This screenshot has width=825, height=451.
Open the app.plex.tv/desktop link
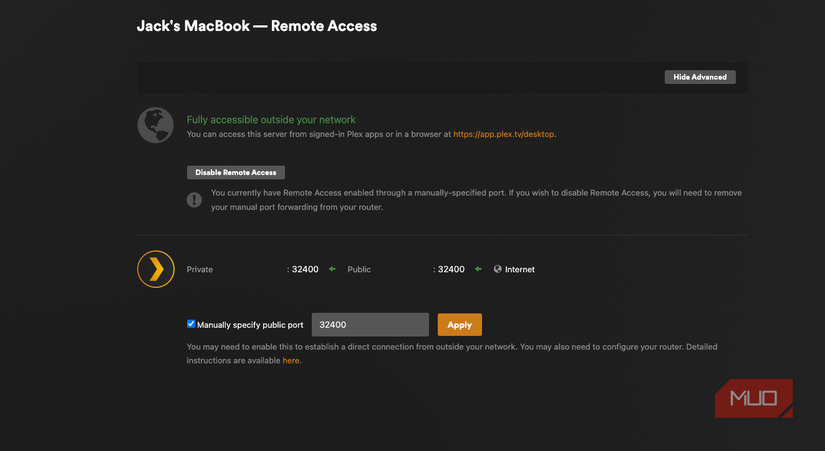(504, 134)
